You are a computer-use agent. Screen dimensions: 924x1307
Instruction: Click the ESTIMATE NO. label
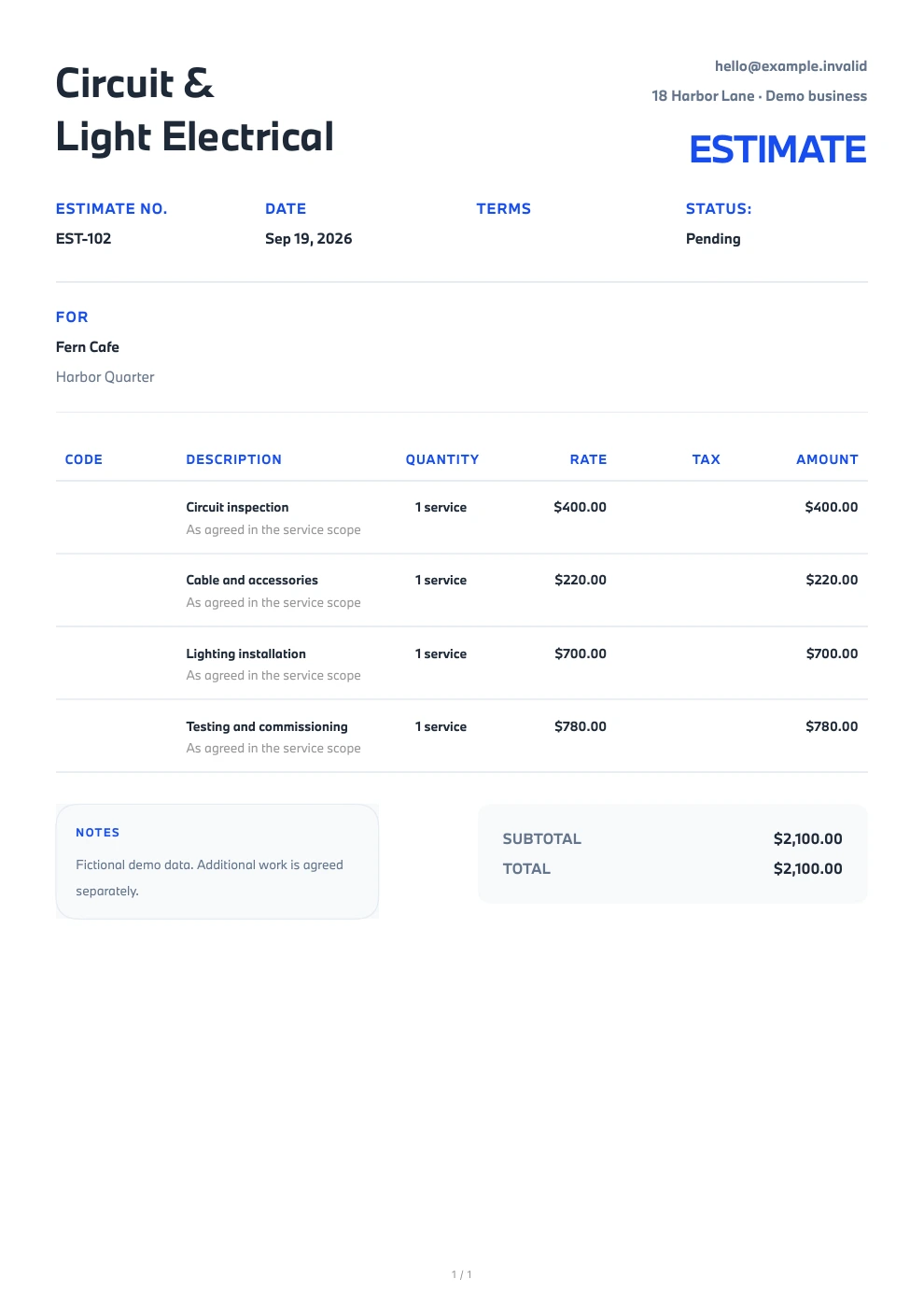pos(112,209)
